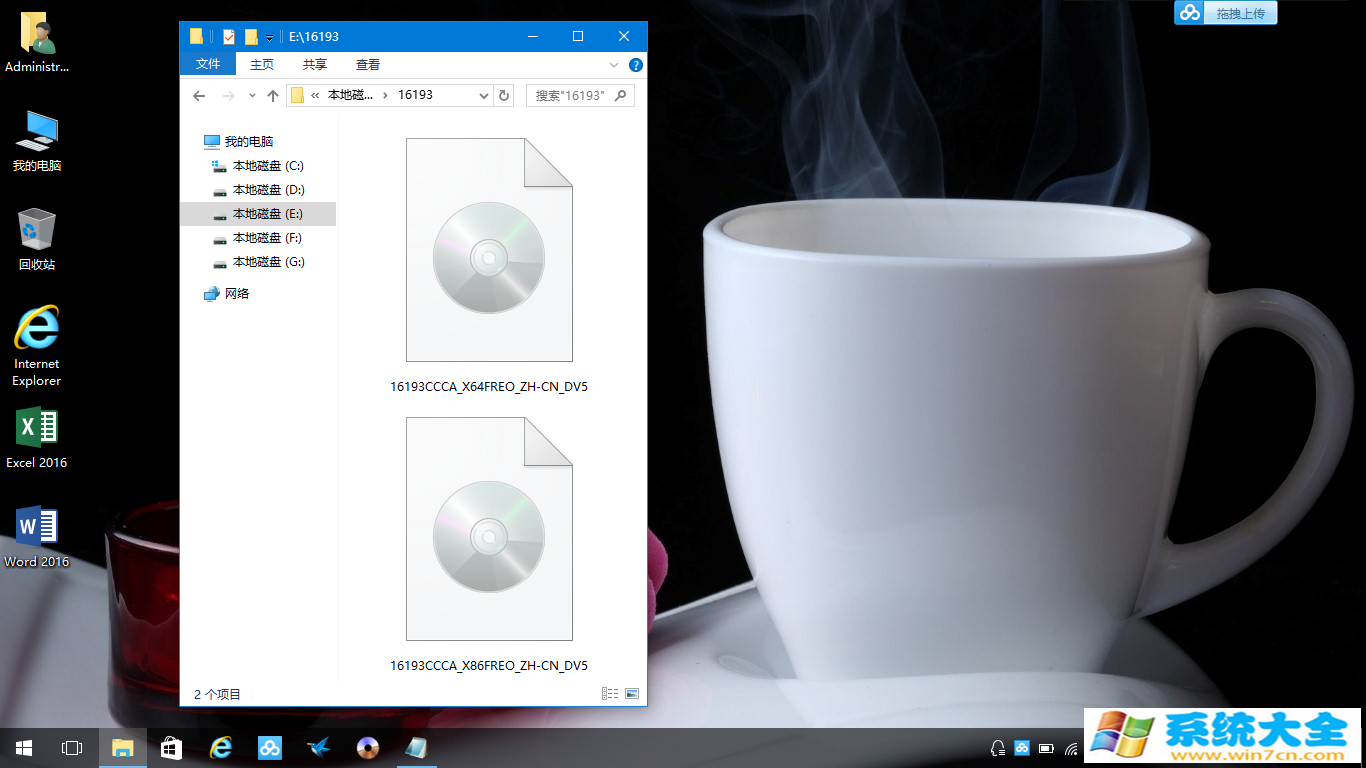Expand the ribbon using the chevron
Screen dimensions: 1366x768
tap(614, 65)
